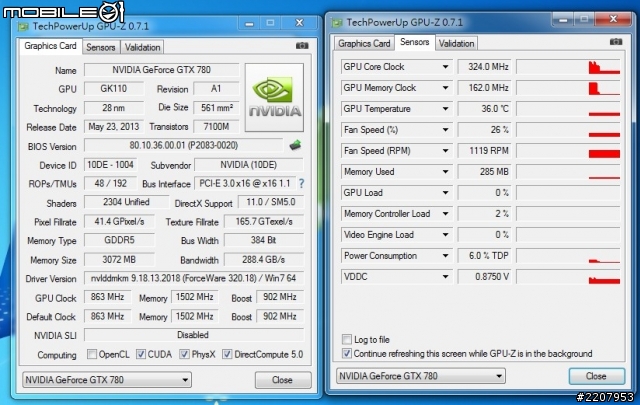Click the GPU Core Clock history graph
640x405 pixels.
568,67
